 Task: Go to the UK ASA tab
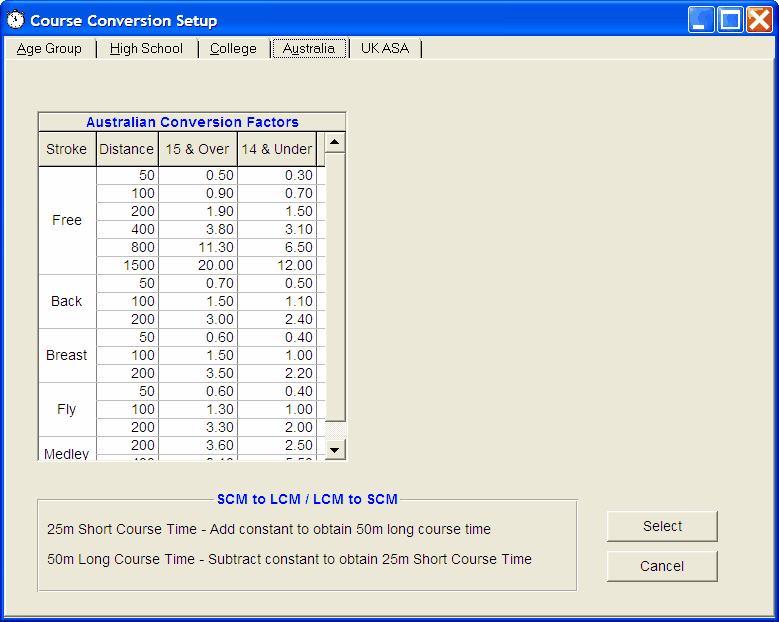click(385, 48)
